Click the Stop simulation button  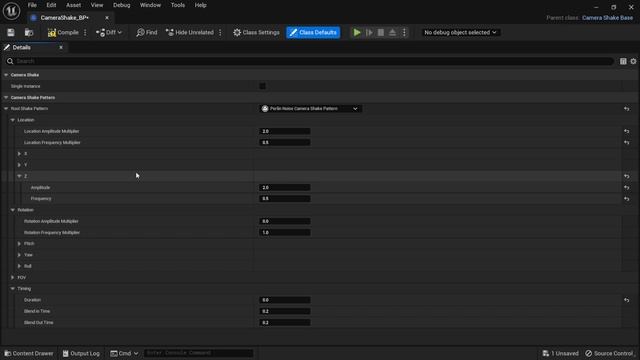coord(380,32)
